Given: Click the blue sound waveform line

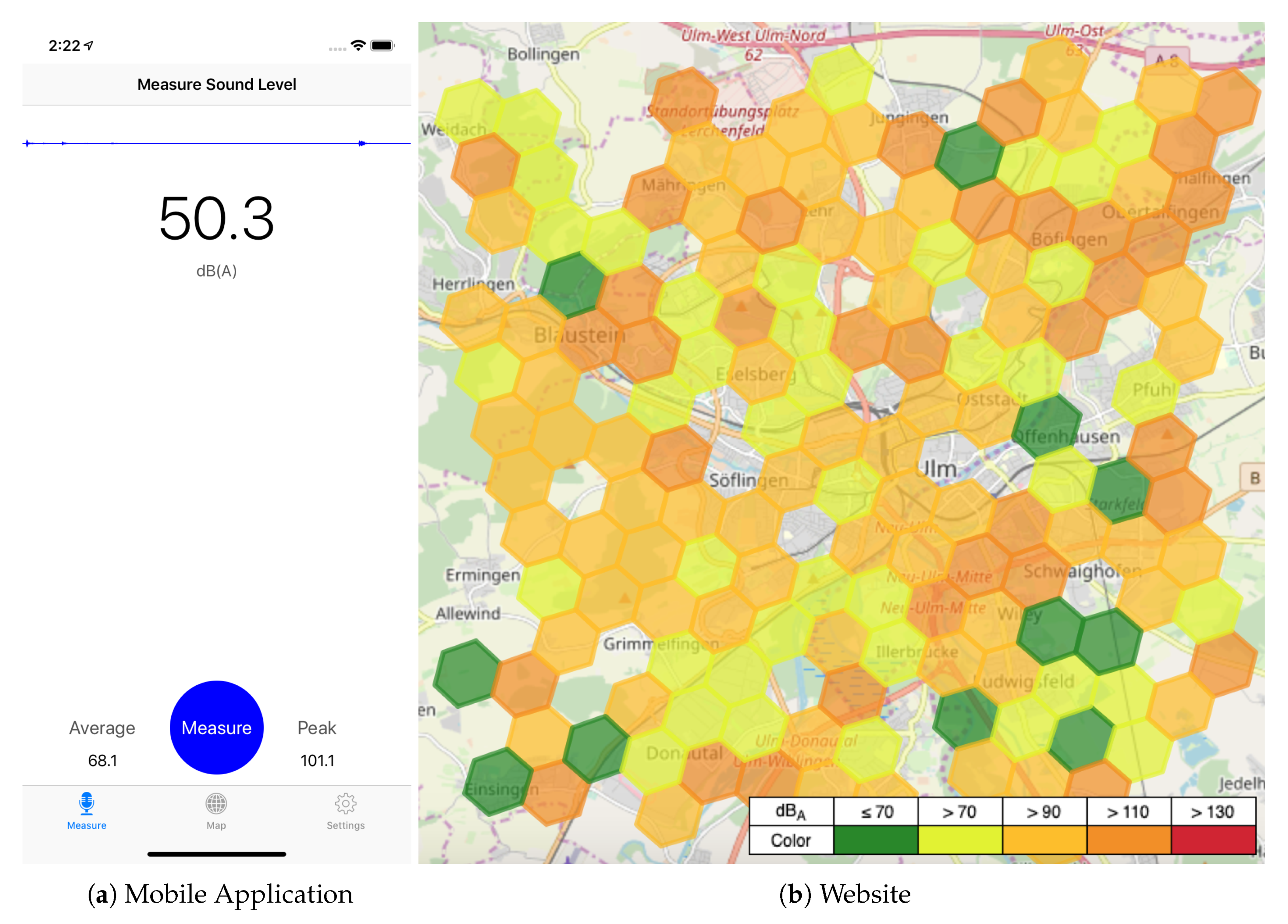Looking at the screenshot, I should pyautogui.click(x=216, y=143).
